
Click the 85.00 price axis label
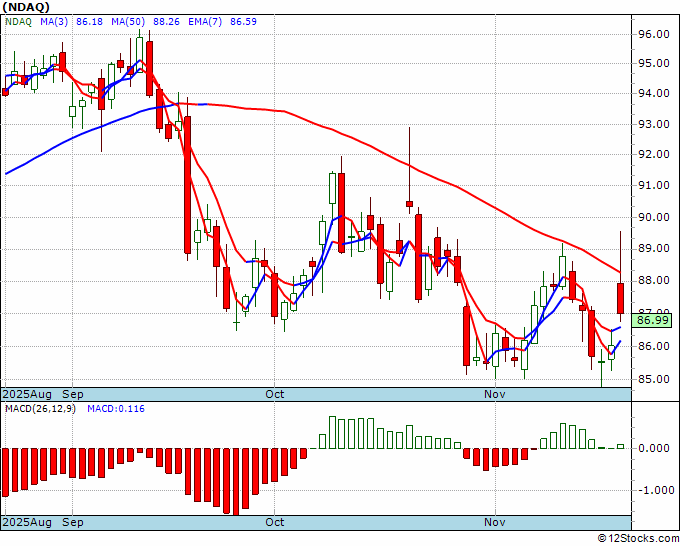[x=654, y=379]
